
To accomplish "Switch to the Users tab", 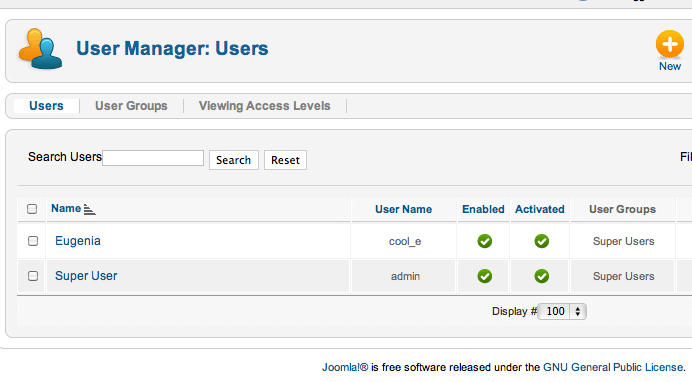I will coord(46,106).
